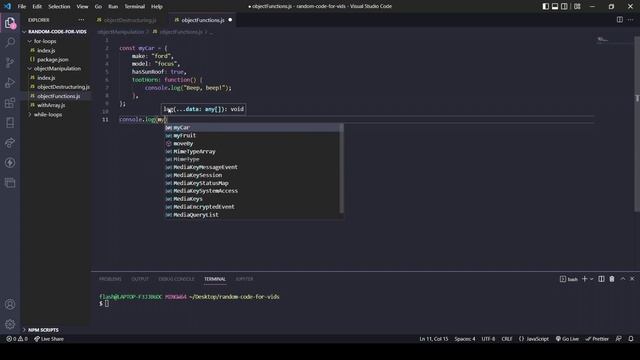Open the Run menu
Image resolution: width=640 pixels, height=360 pixels.
pyautogui.click(x=113, y=7)
